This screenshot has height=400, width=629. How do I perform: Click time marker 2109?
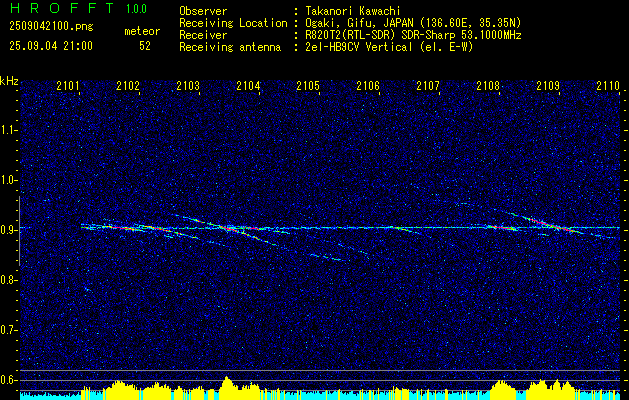548,86
